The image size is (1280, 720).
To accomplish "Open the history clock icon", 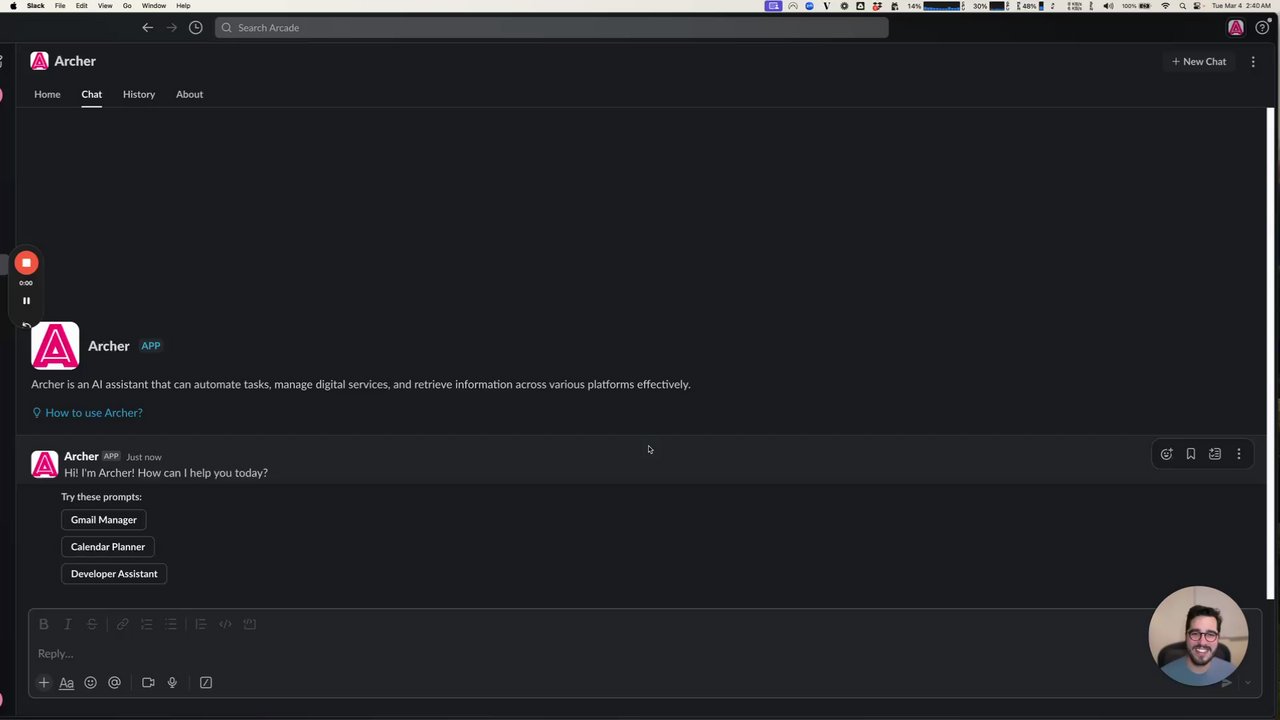I will [x=196, y=28].
